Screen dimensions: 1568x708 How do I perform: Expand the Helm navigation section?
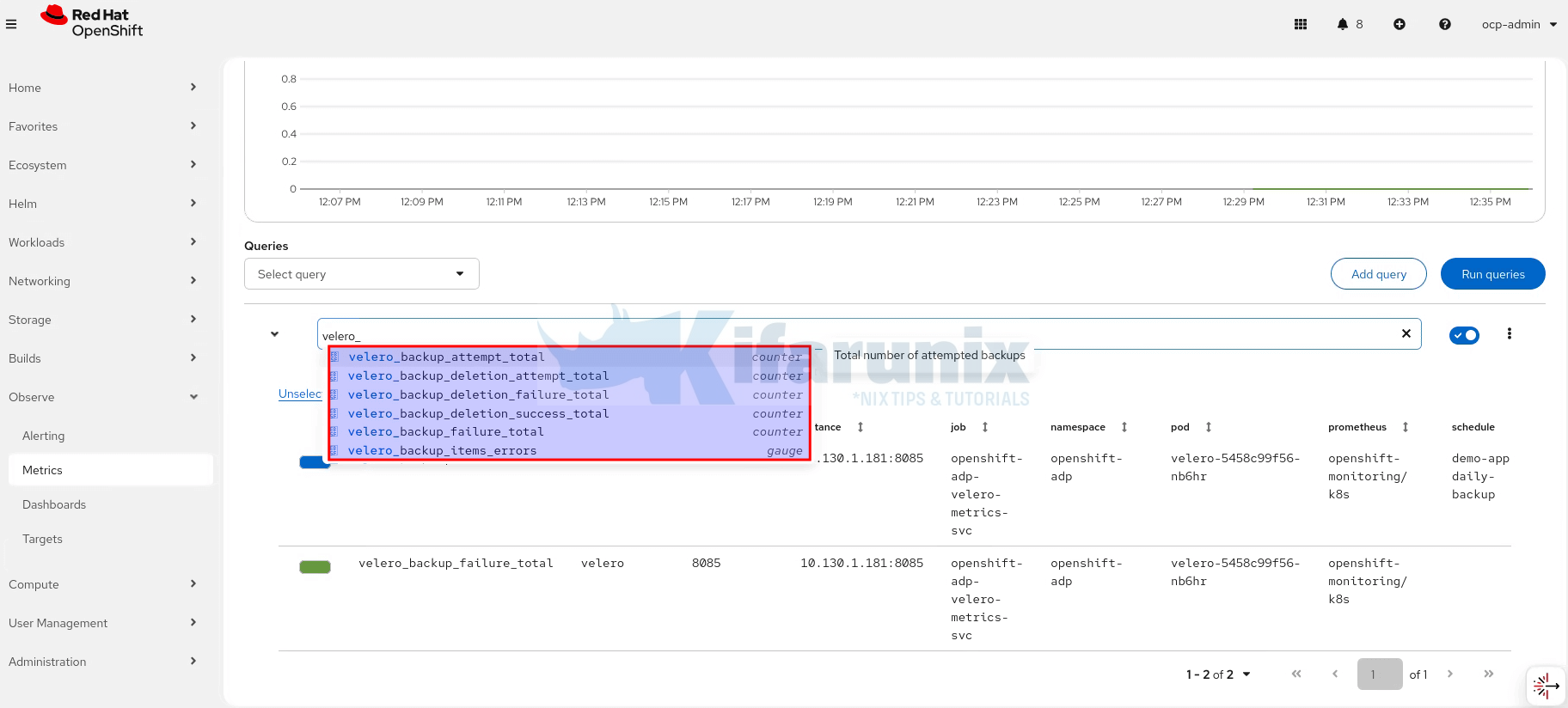[x=103, y=204]
